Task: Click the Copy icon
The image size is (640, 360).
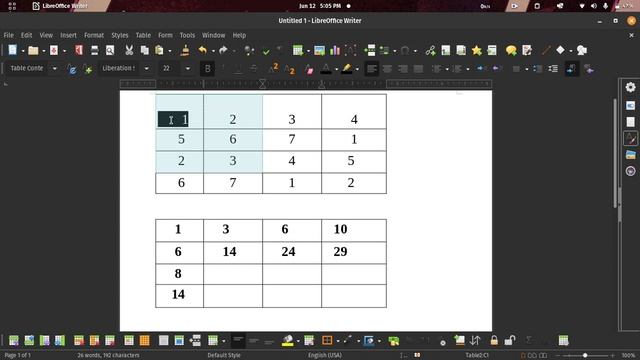Action: [x=144, y=50]
